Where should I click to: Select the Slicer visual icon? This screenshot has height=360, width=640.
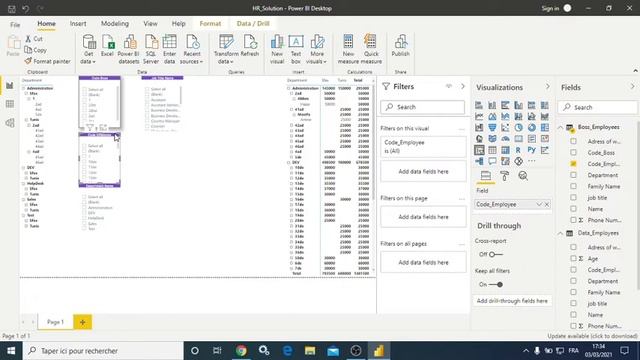coord(479,150)
